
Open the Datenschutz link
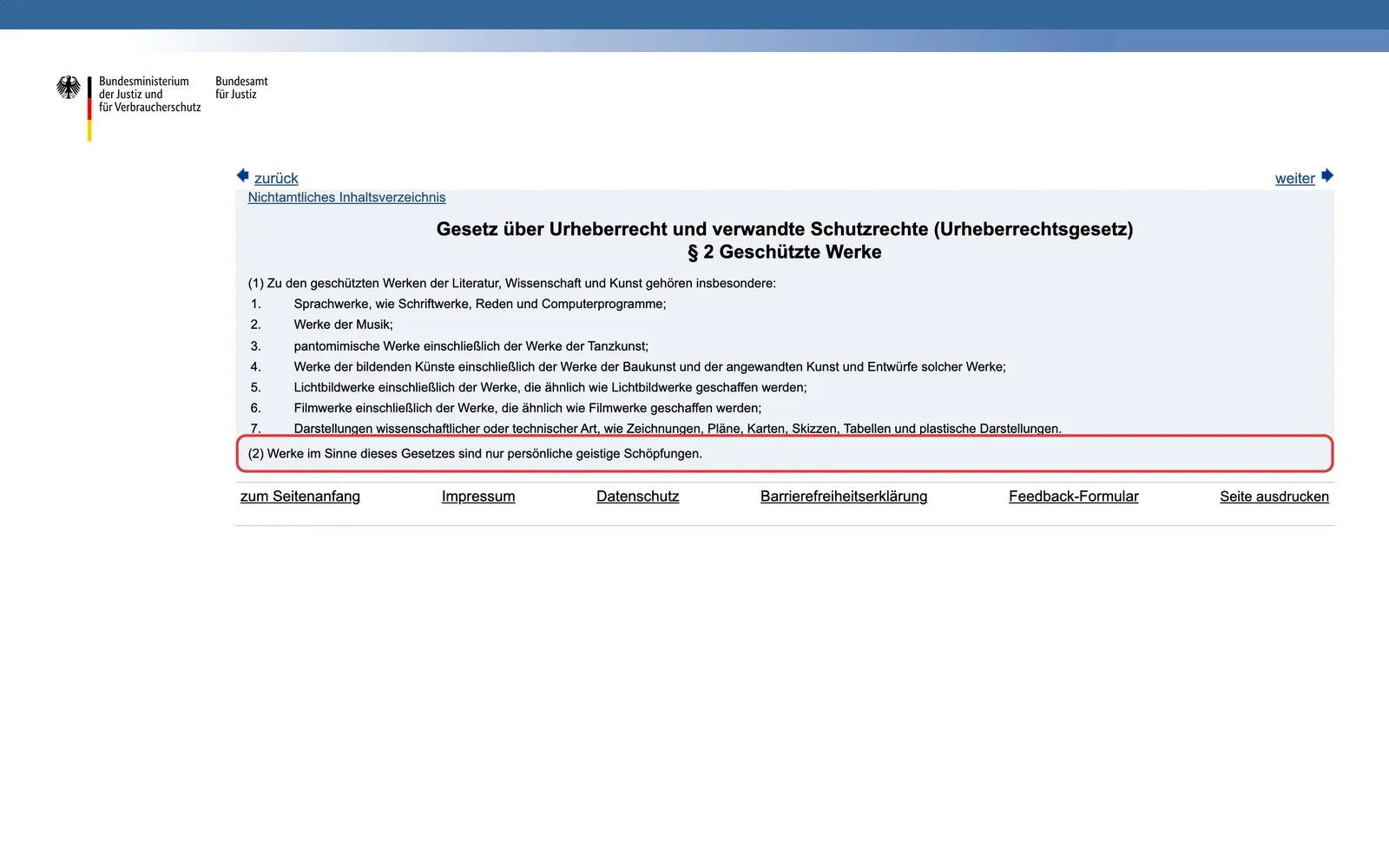[x=637, y=496]
